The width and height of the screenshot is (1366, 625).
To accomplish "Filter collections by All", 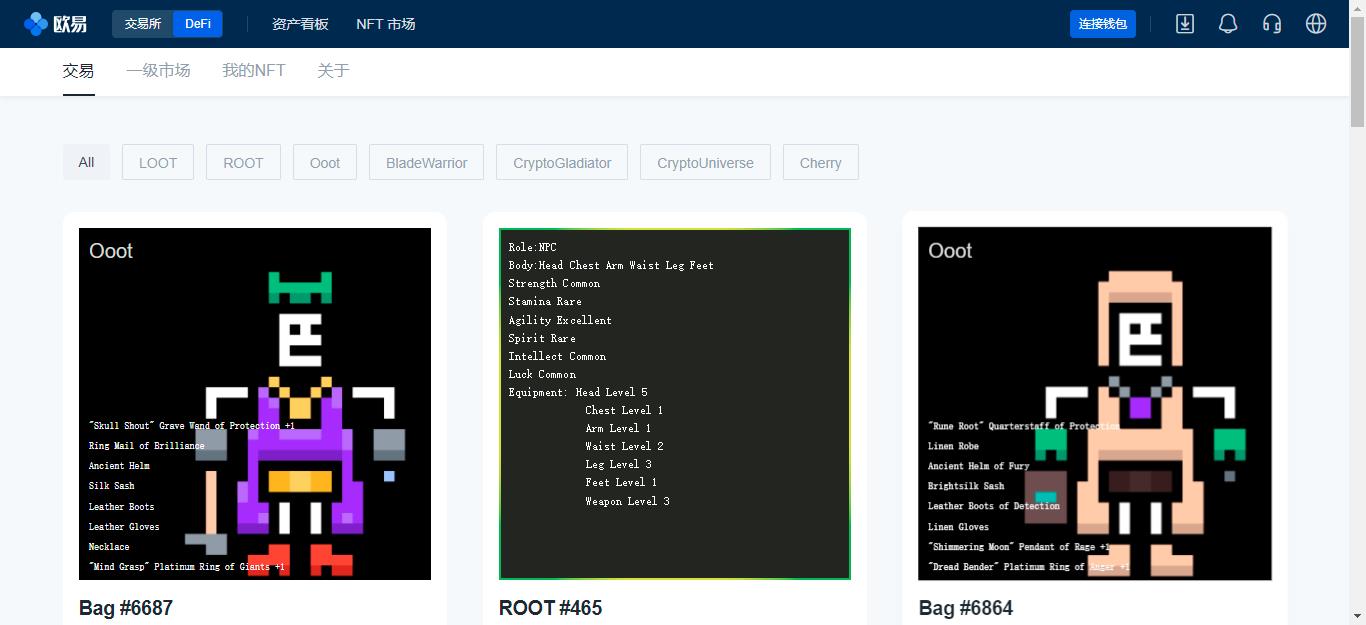I will pos(87,162).
